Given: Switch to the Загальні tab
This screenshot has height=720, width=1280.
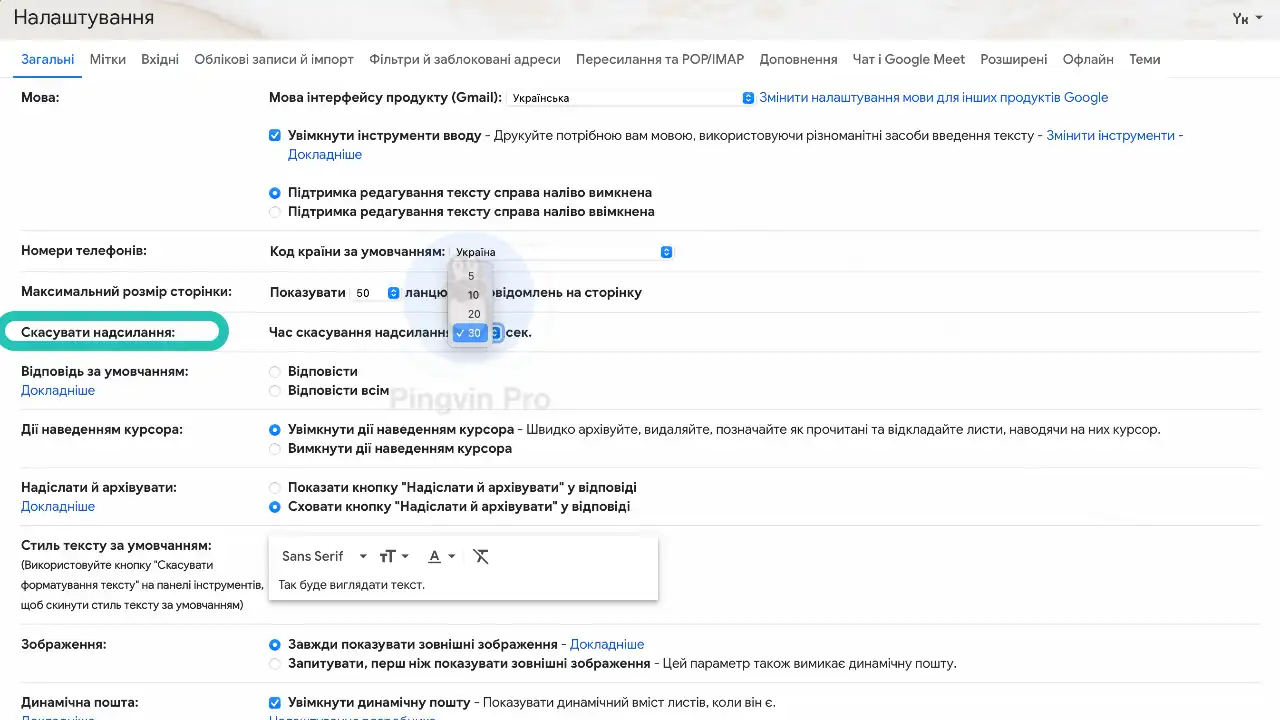Looking at the screenshot, I should coord(48,59).
